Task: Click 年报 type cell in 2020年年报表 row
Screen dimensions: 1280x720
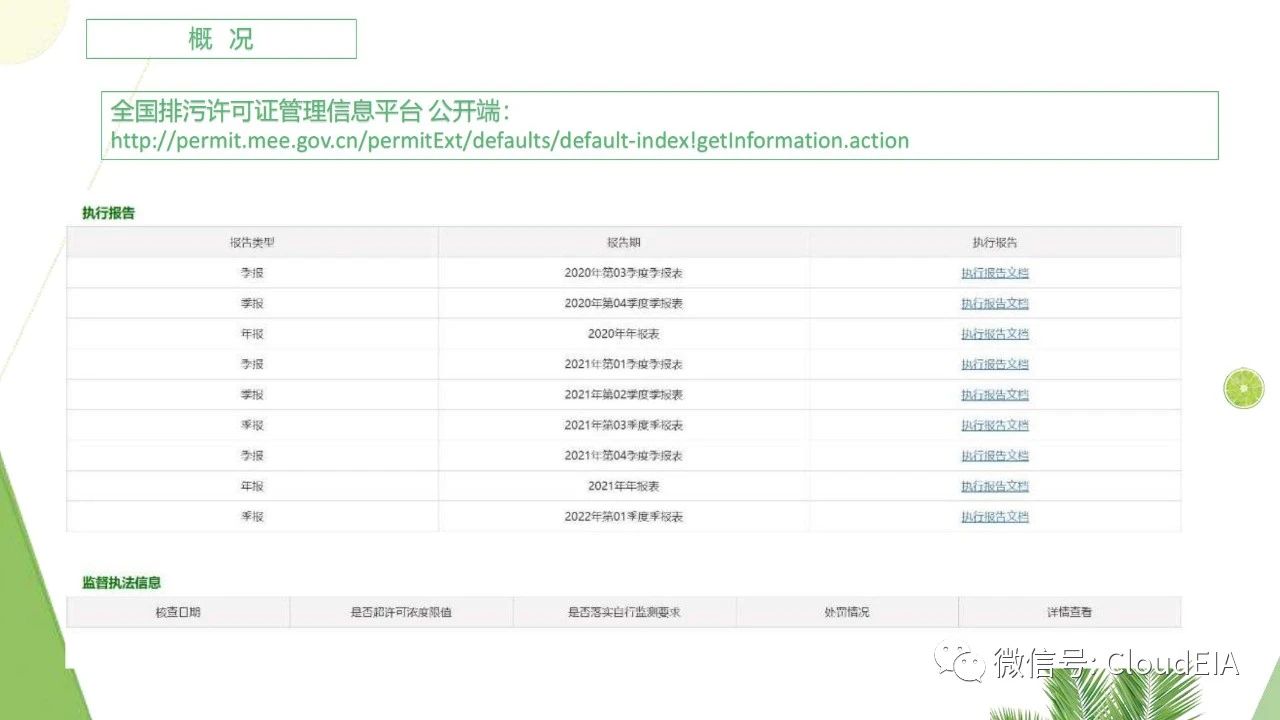Action: click(252, 334)
